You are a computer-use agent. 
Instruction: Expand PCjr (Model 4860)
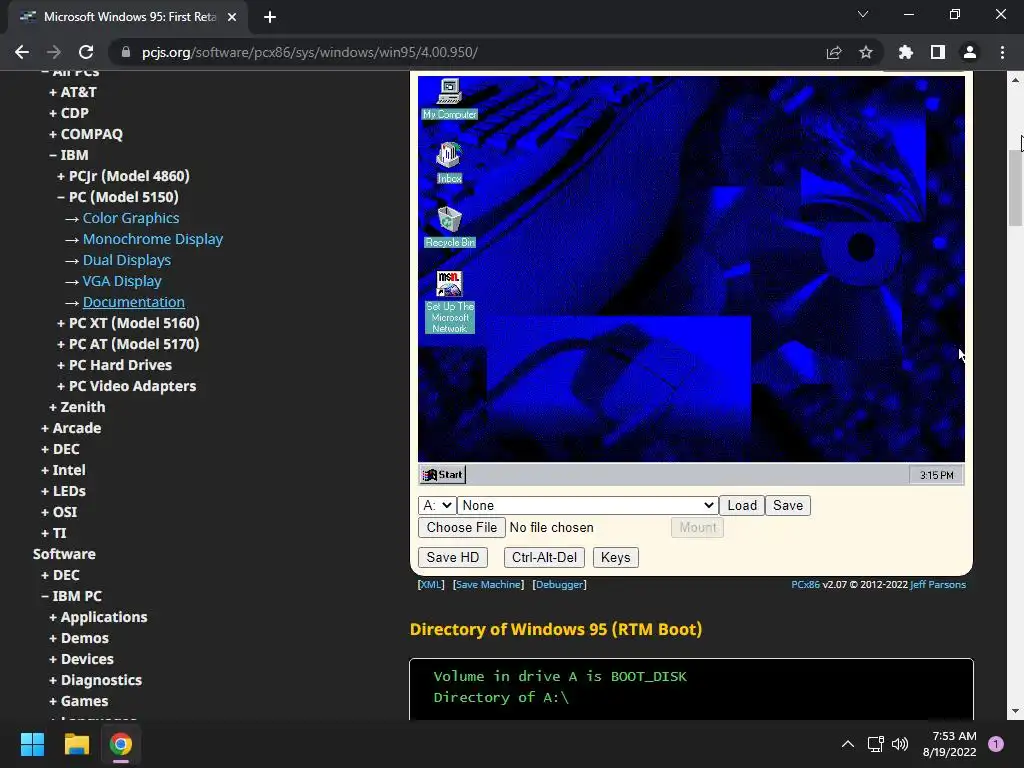pos(123,176)
